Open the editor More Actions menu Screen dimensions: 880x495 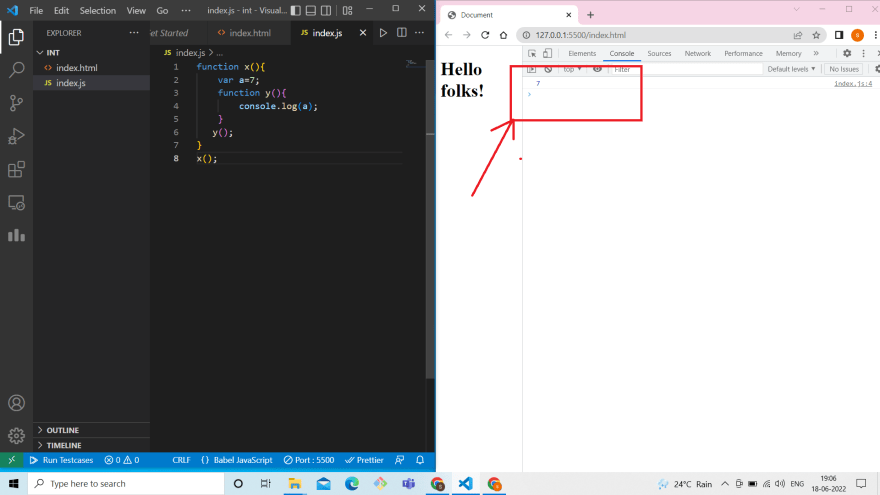click(420, 33)
